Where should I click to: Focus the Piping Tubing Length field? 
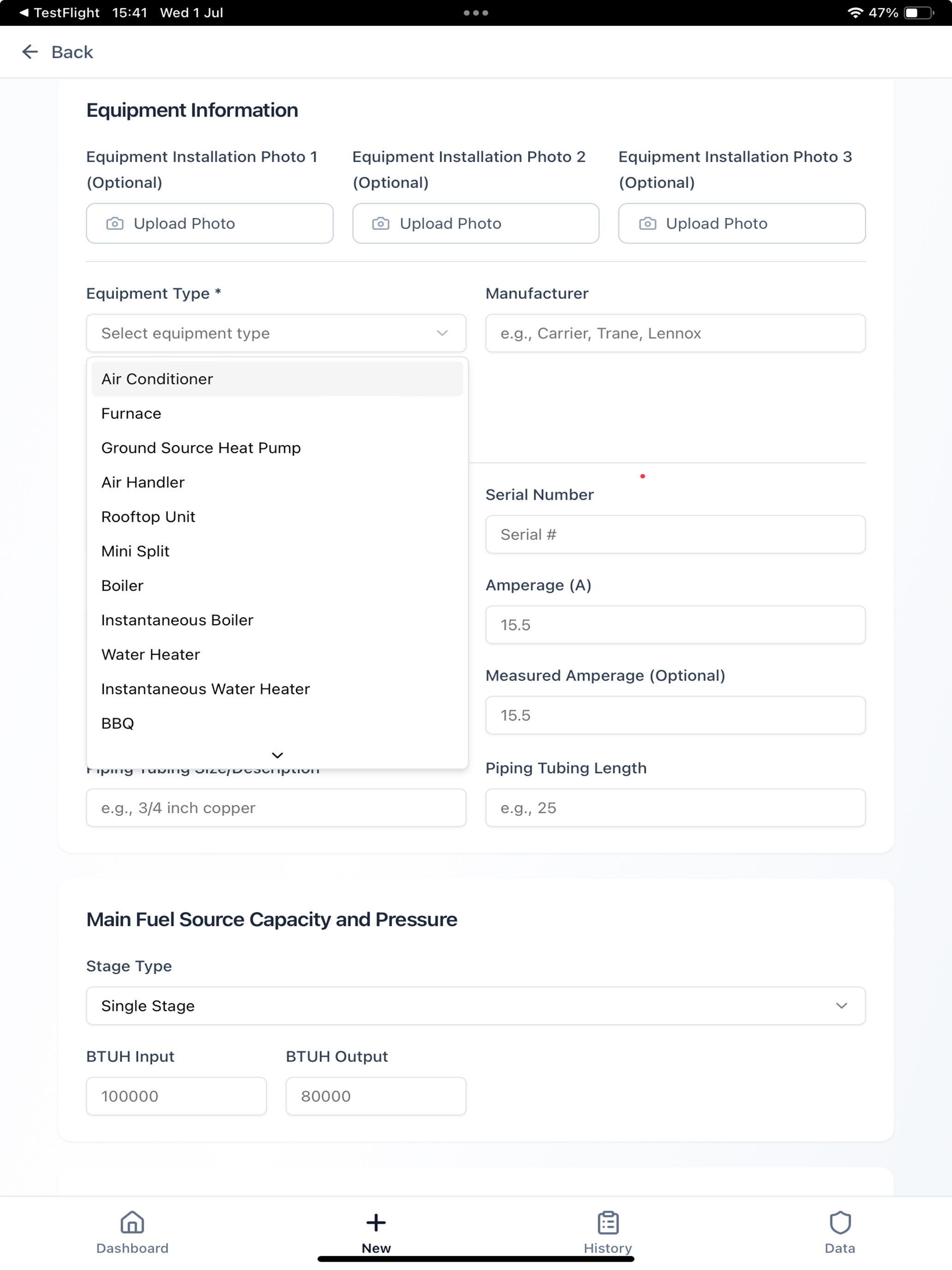pos(675,808)
